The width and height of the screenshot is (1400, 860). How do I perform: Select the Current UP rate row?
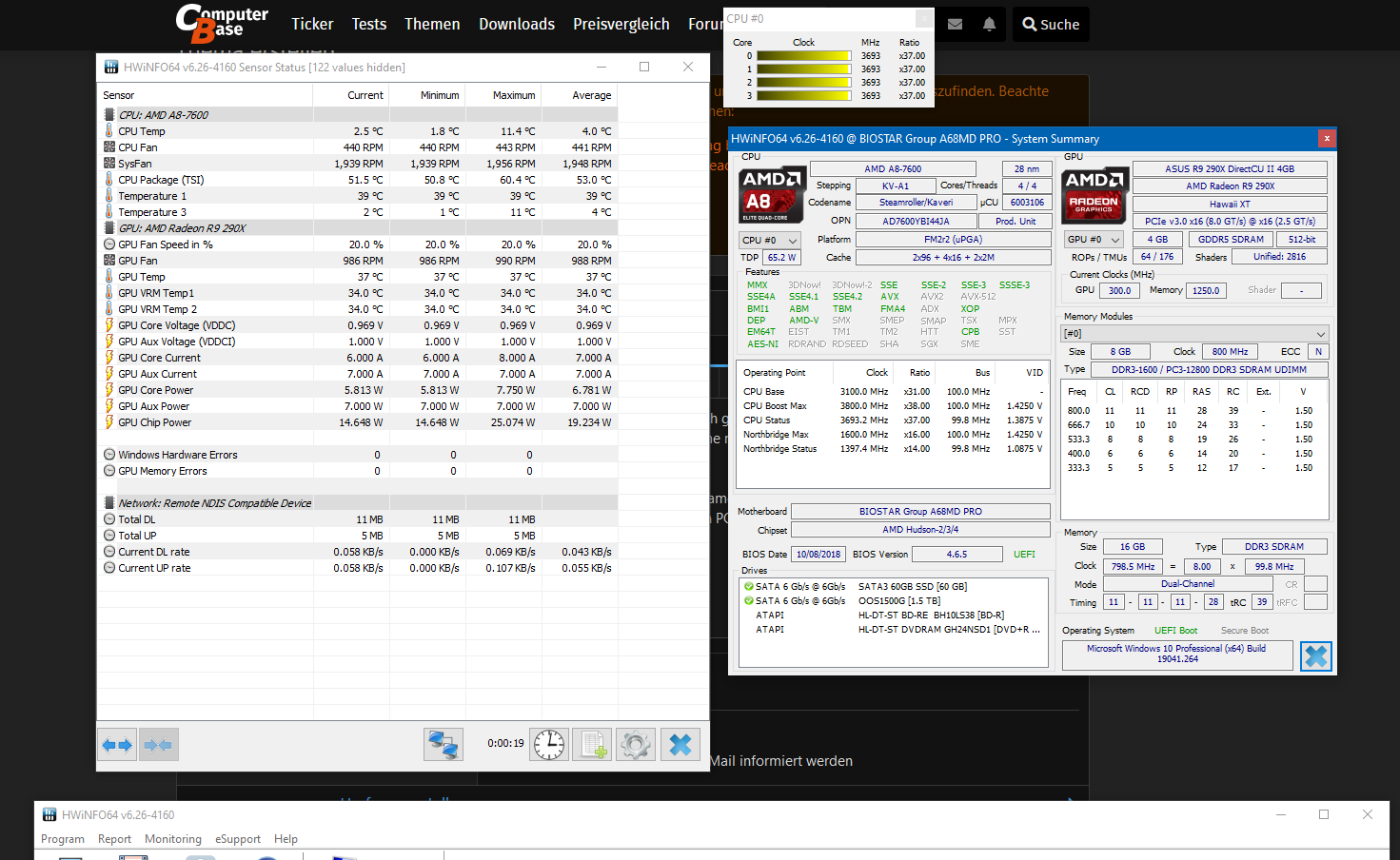click(x=357, y=568)
